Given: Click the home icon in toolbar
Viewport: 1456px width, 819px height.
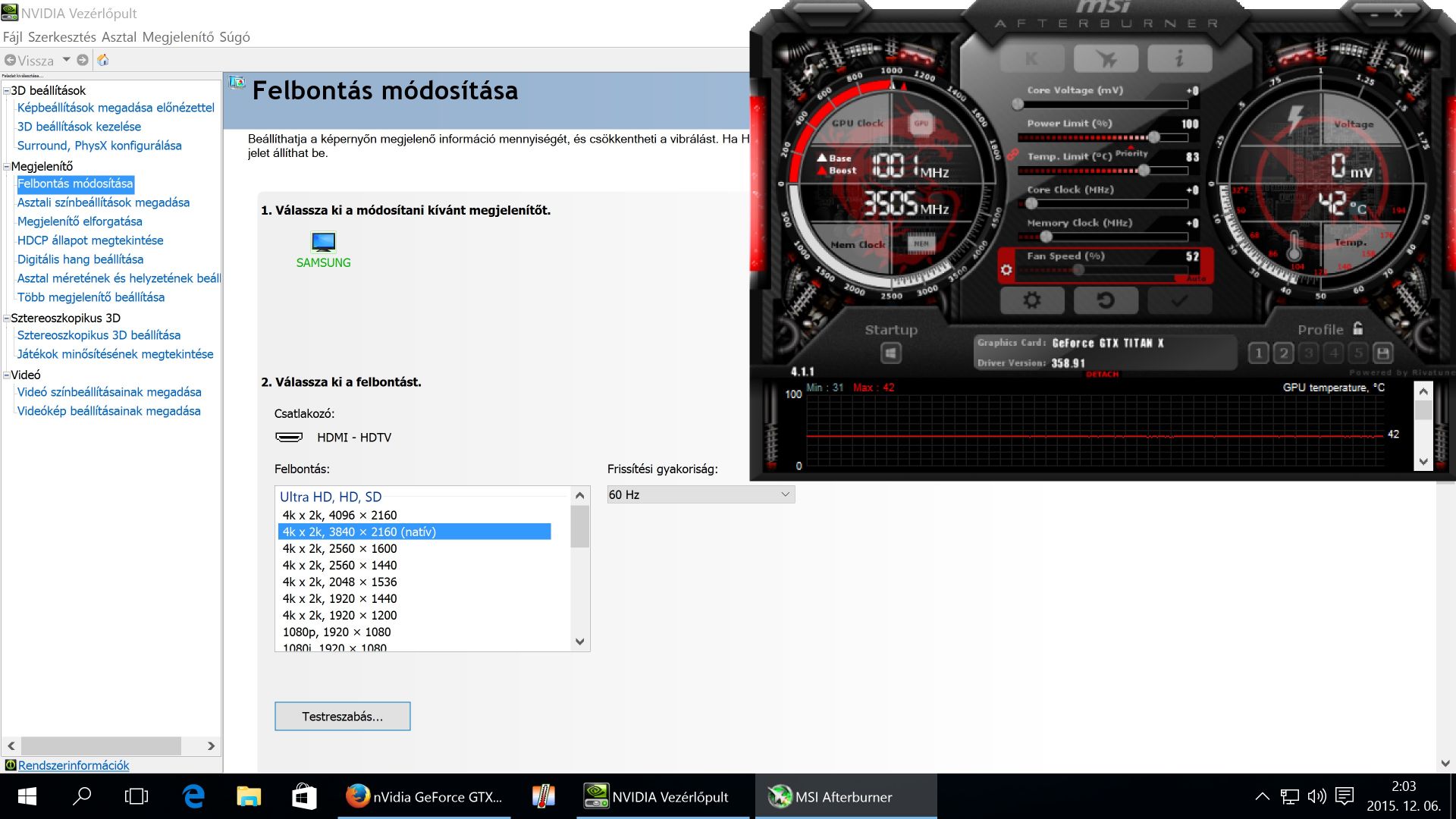Looking at the screenshot, I should point(103,60).
